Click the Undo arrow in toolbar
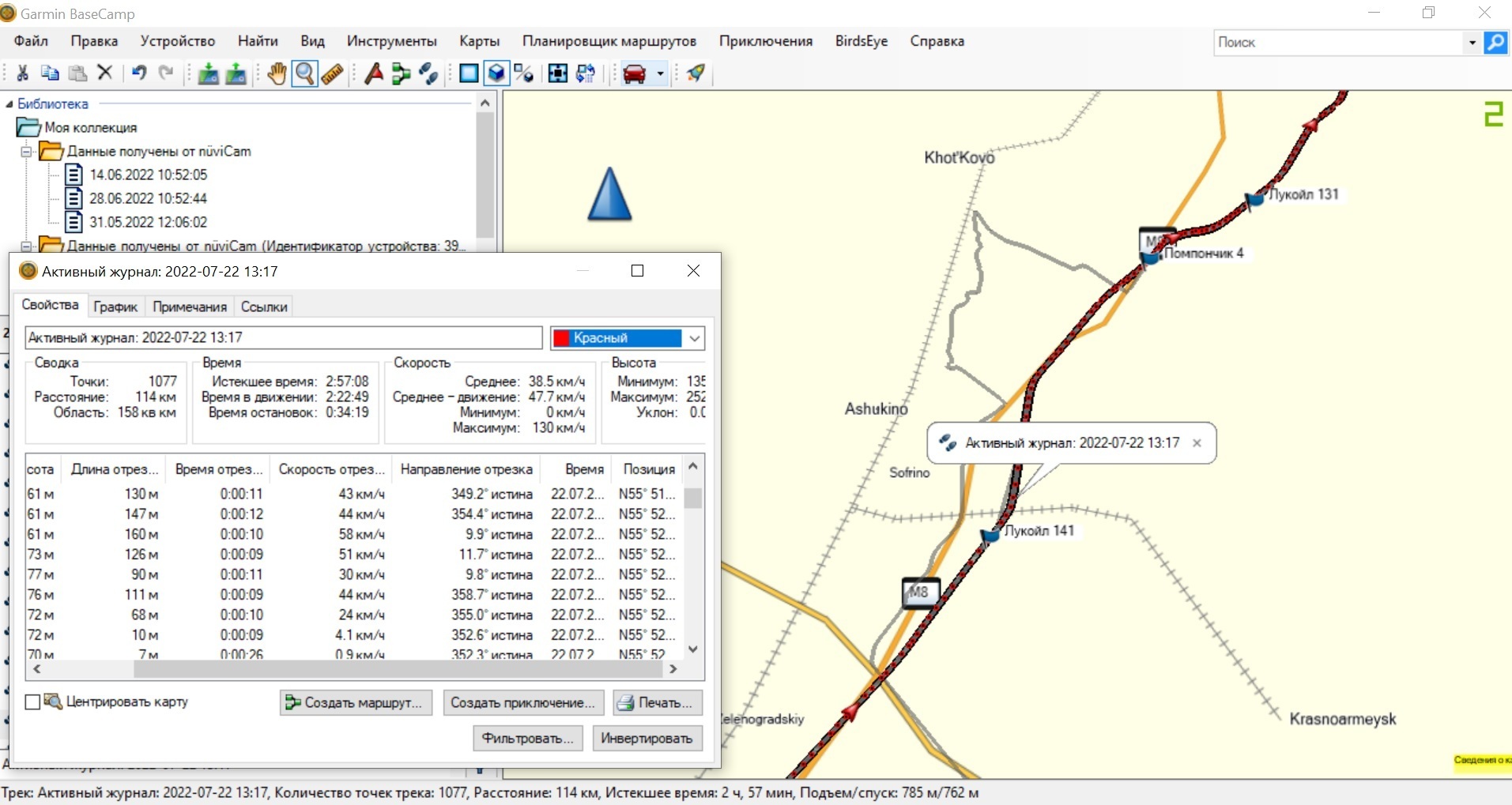Screen dimensions: 1512x805 (x=139, y=73)
